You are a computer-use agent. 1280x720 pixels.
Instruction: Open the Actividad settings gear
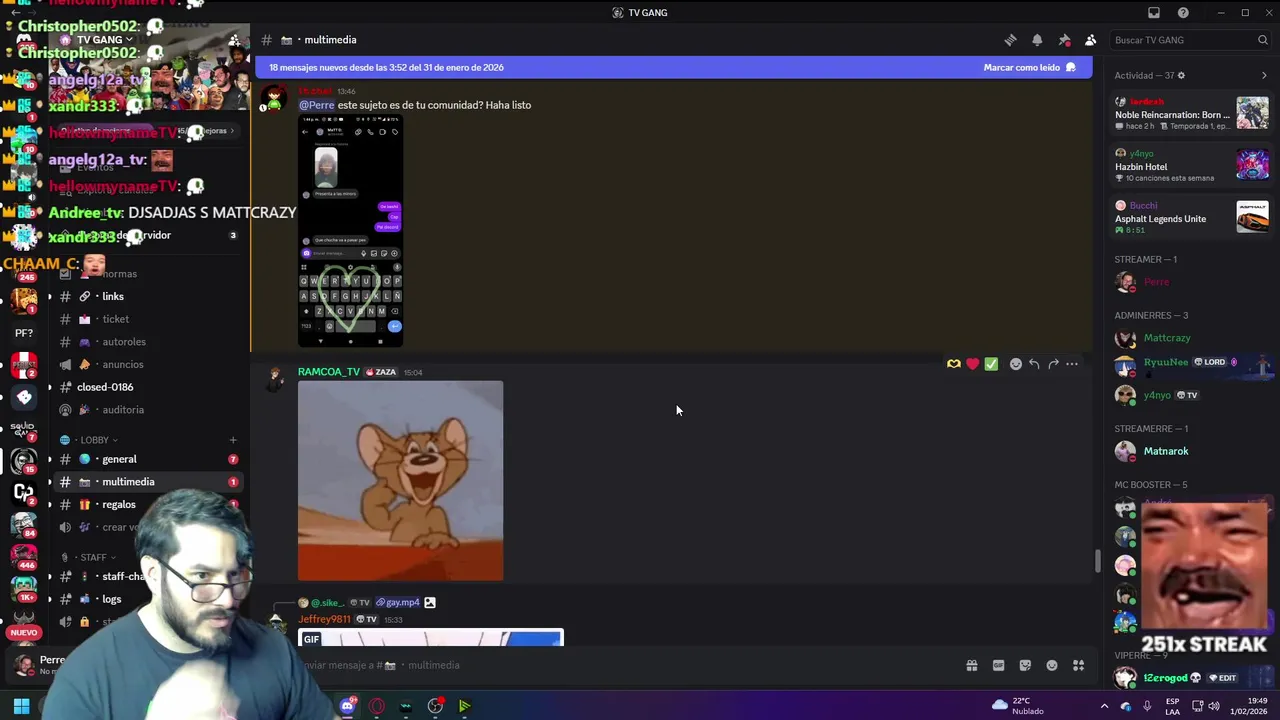tap(1181, 75)
